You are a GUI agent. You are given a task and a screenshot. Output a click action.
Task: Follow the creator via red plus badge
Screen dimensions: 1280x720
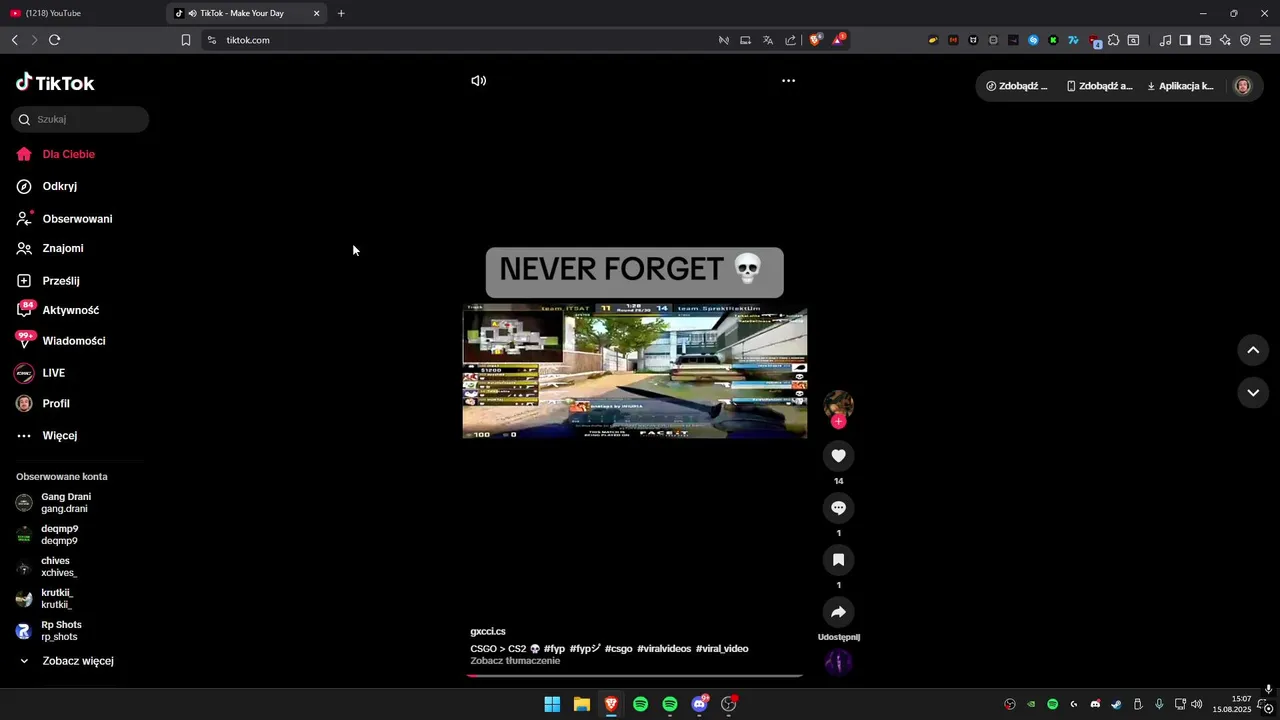[838, 422]
